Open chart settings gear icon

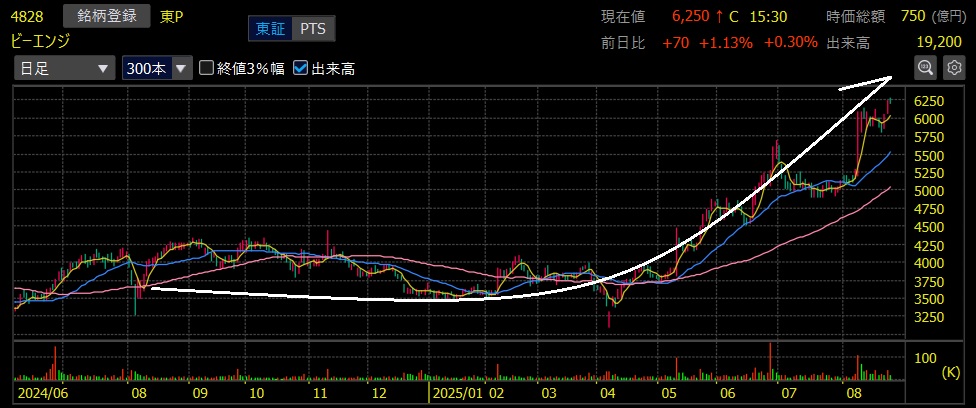(x=953, y=68)
